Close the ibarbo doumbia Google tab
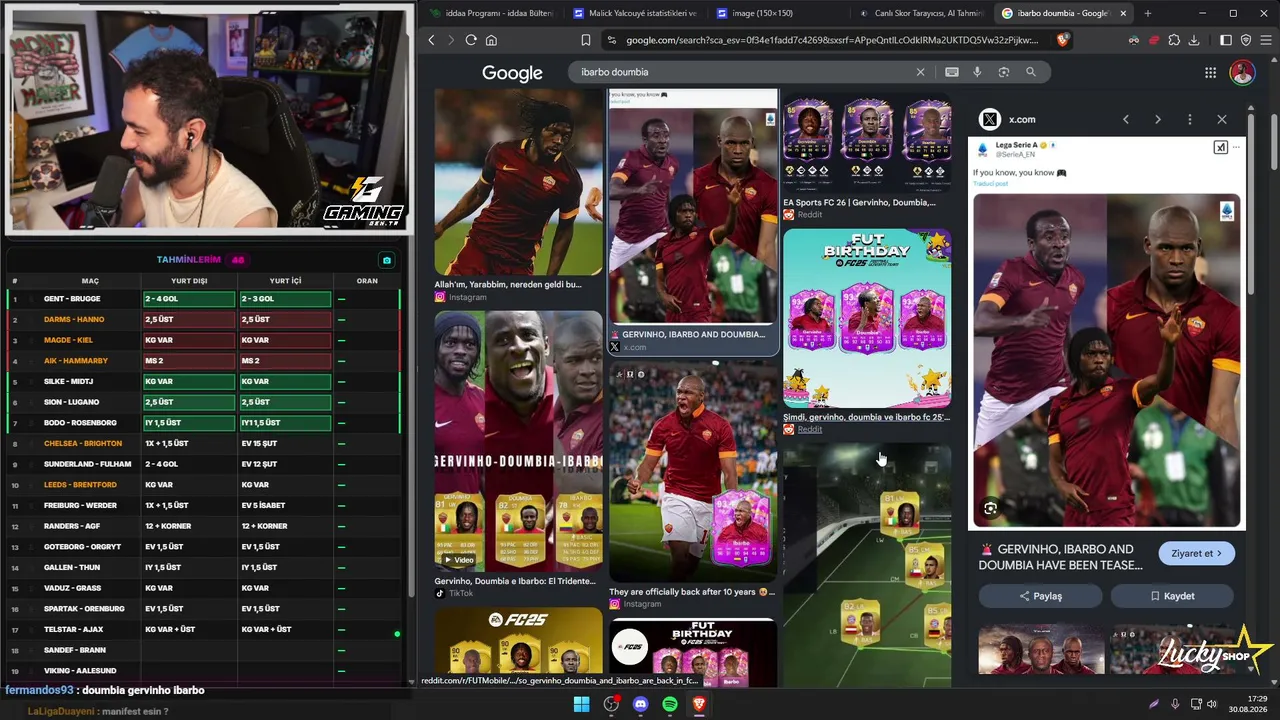 1123,13
